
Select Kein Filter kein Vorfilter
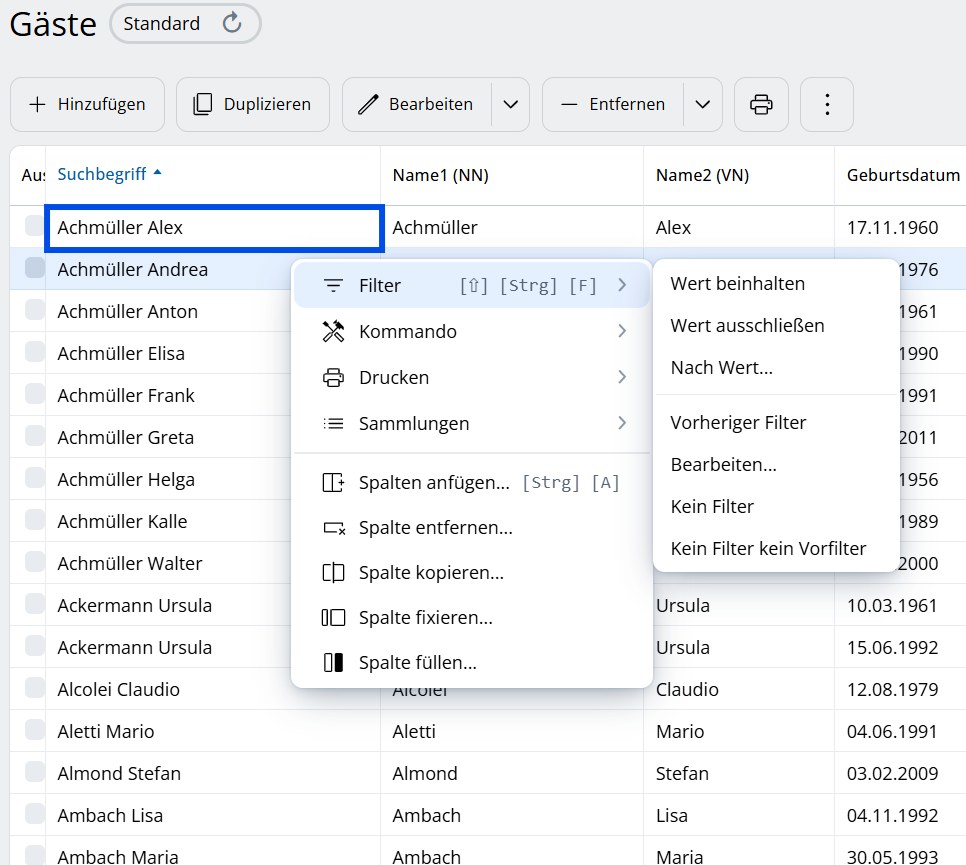click(776, 548)
